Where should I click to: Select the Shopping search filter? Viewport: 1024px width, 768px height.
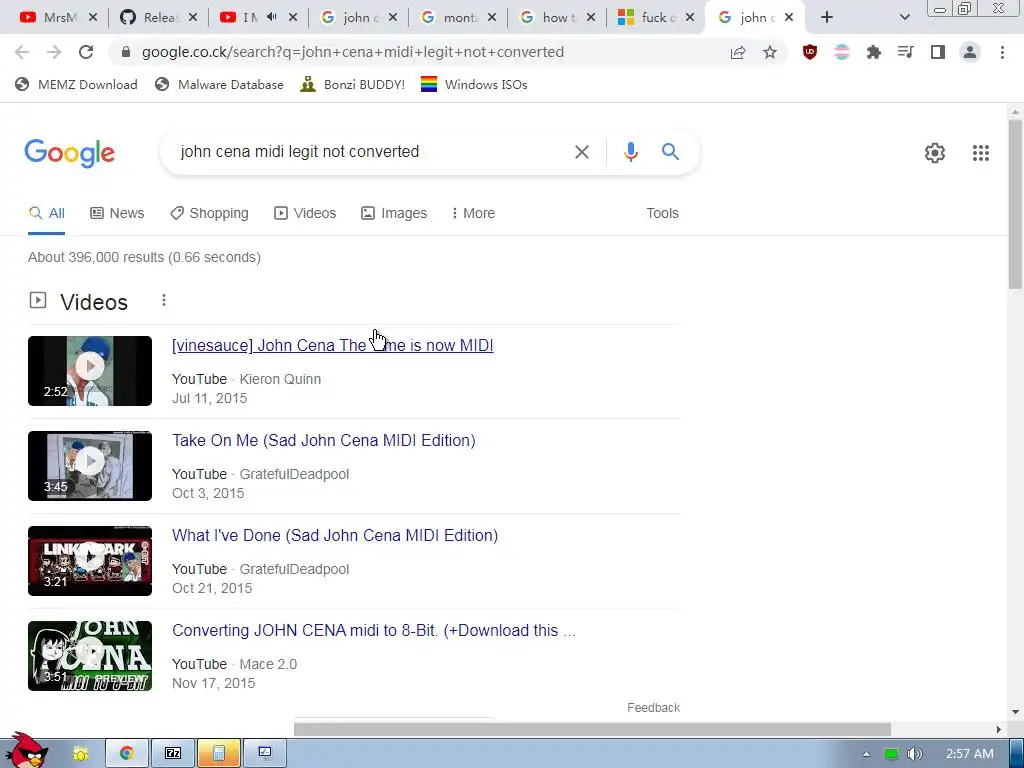click(209, 213)
